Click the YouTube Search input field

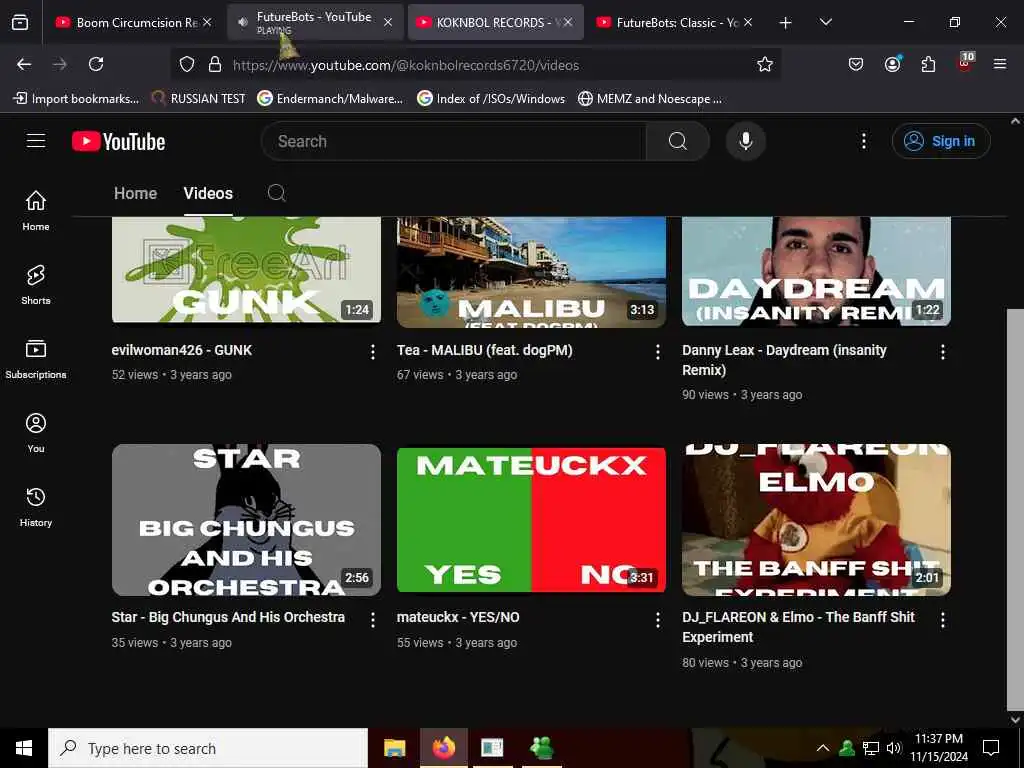click(453, 141)
